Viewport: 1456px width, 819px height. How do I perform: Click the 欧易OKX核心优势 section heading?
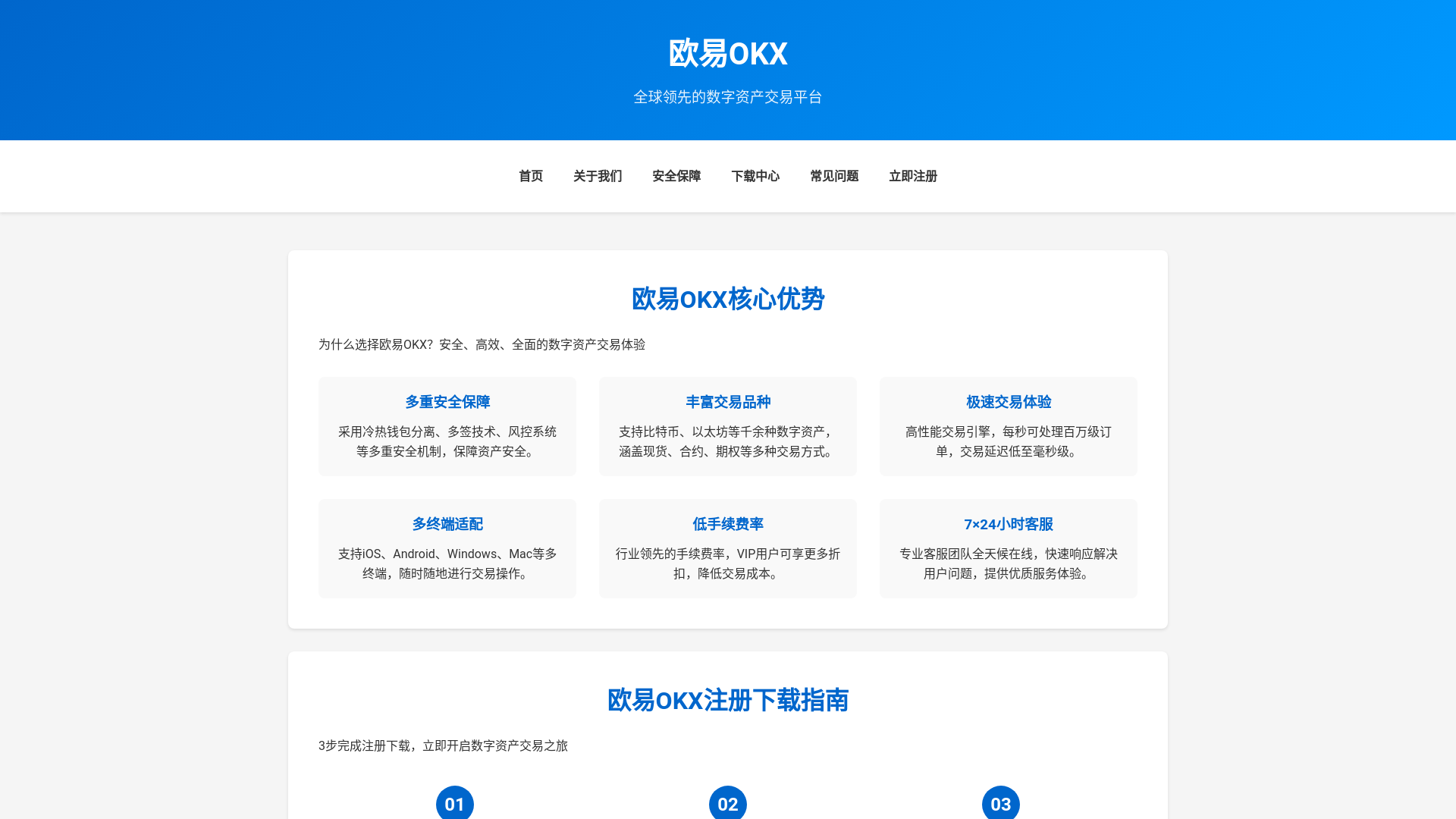728,299
